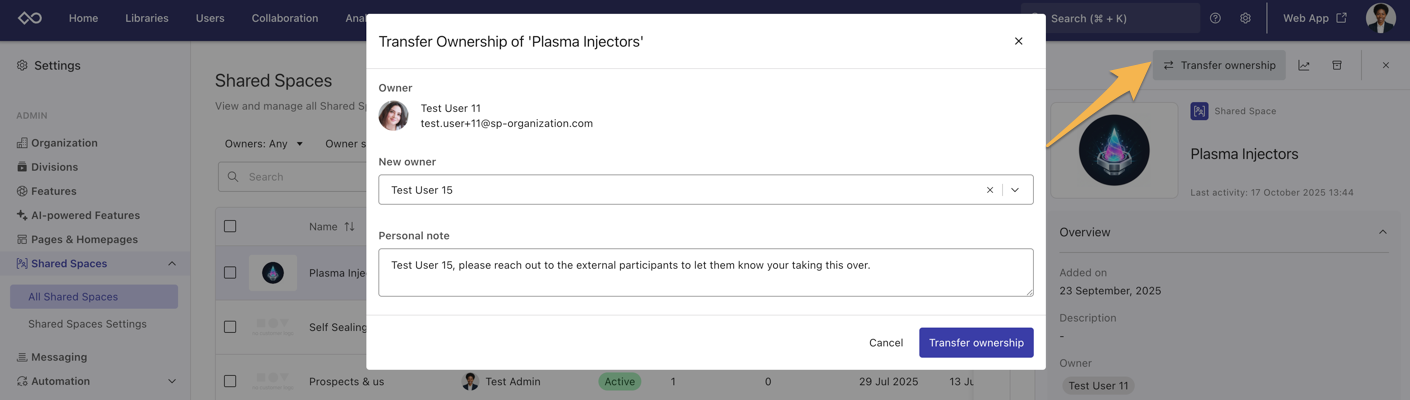Click the help question mark icon
The image size is (1410, 400).
[x=1215, y=18]
